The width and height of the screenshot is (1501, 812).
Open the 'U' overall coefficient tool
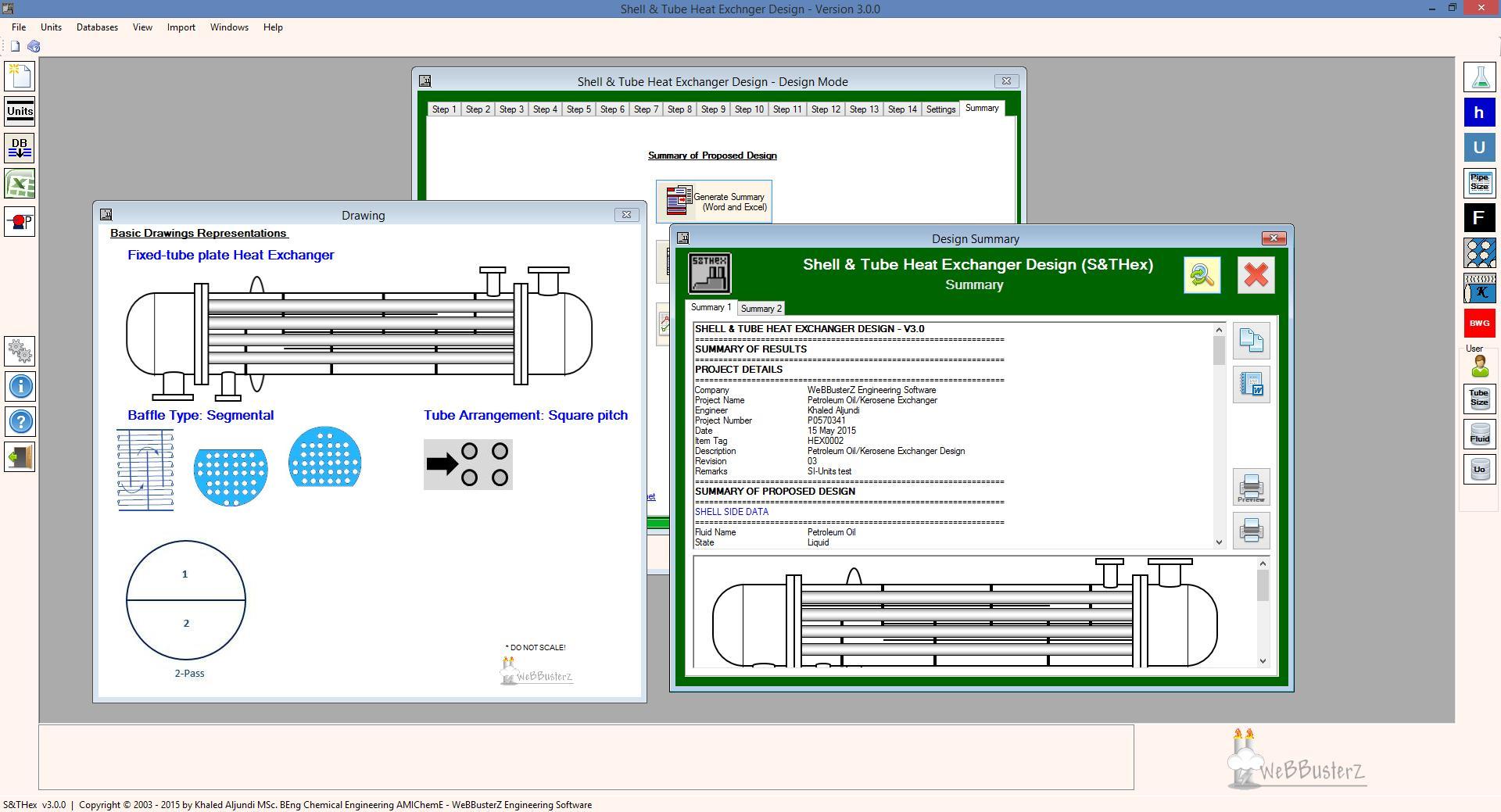tap(1479, 148)
